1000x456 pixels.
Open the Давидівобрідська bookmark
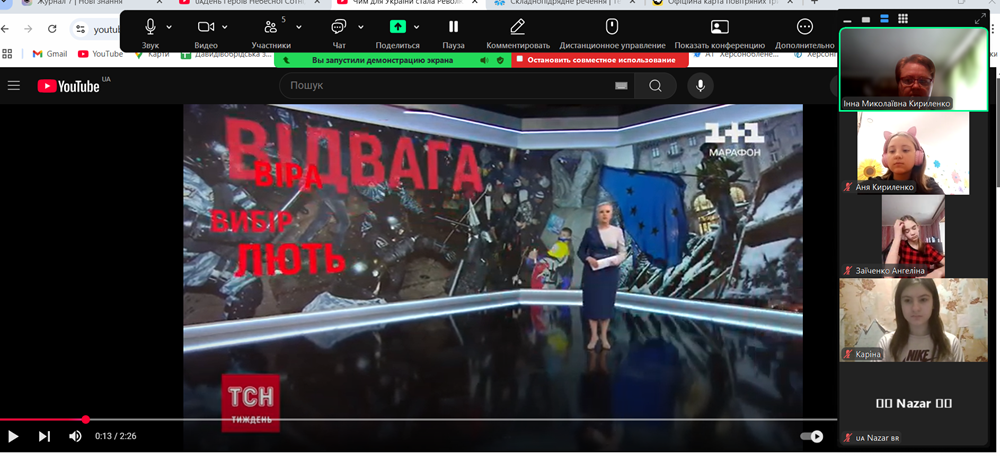pyautogui.click(x=226, y=54)
